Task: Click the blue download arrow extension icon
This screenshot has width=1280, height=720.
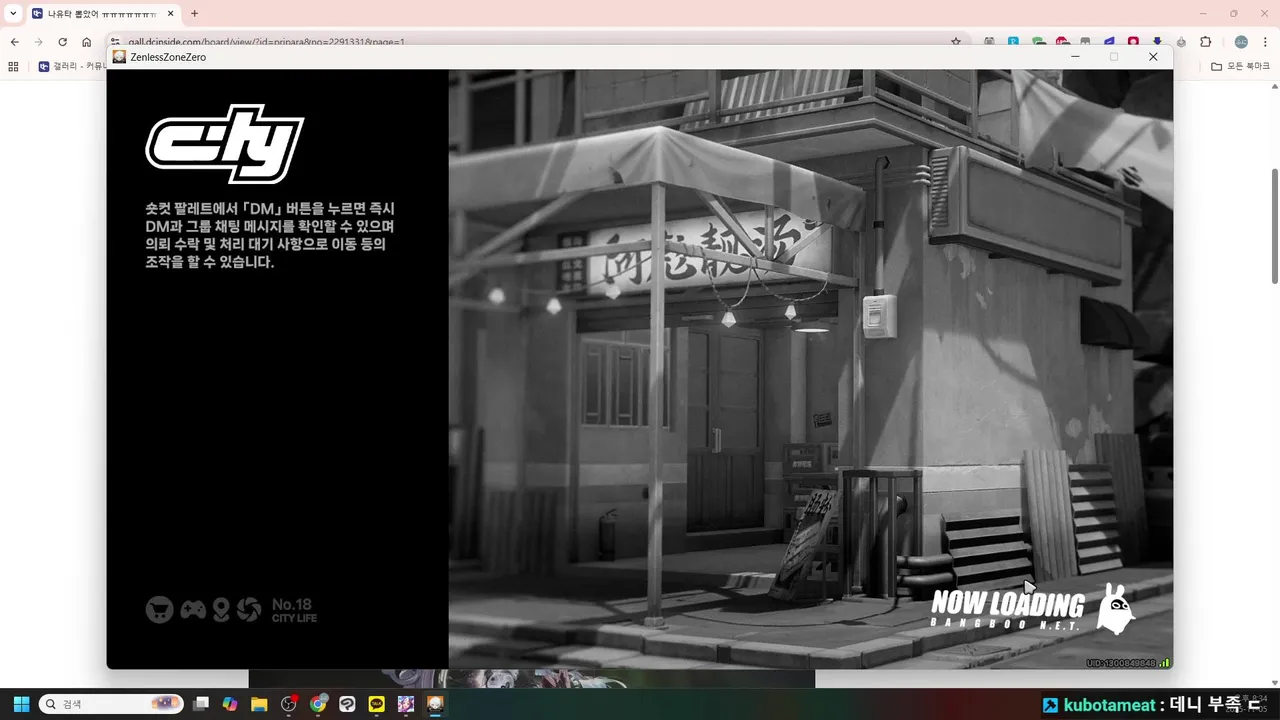Action: pos(1157,42)
